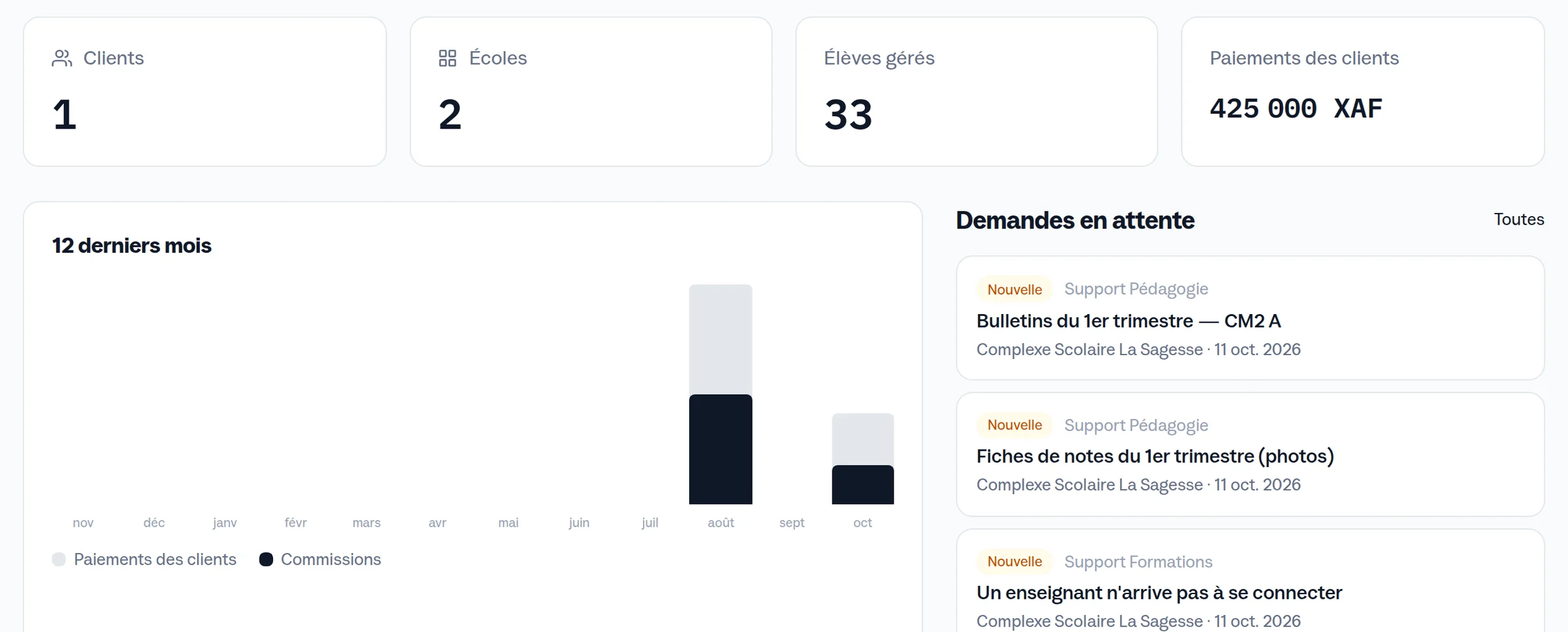Click the Paiements des clients legend swatch
This screenshot has height=632, width=1568.
[59, 560]
